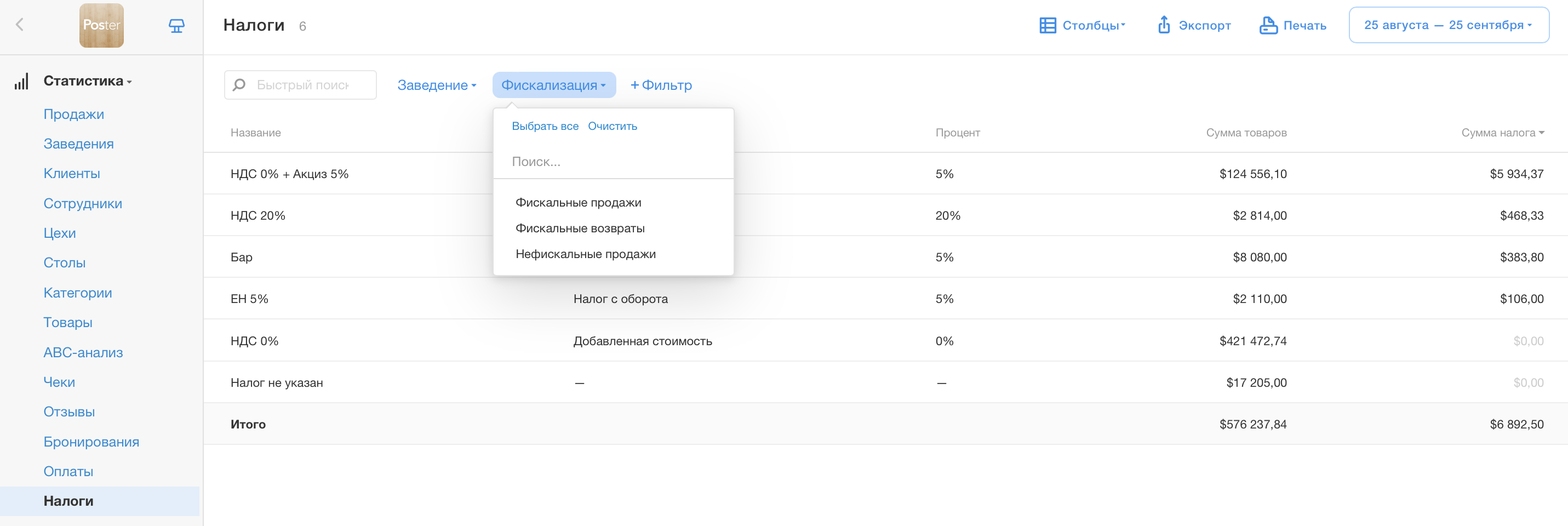This screenshot has height=526, width=1568.
Task: Click the Statistics bar chart icon
Action: (21, 82)
